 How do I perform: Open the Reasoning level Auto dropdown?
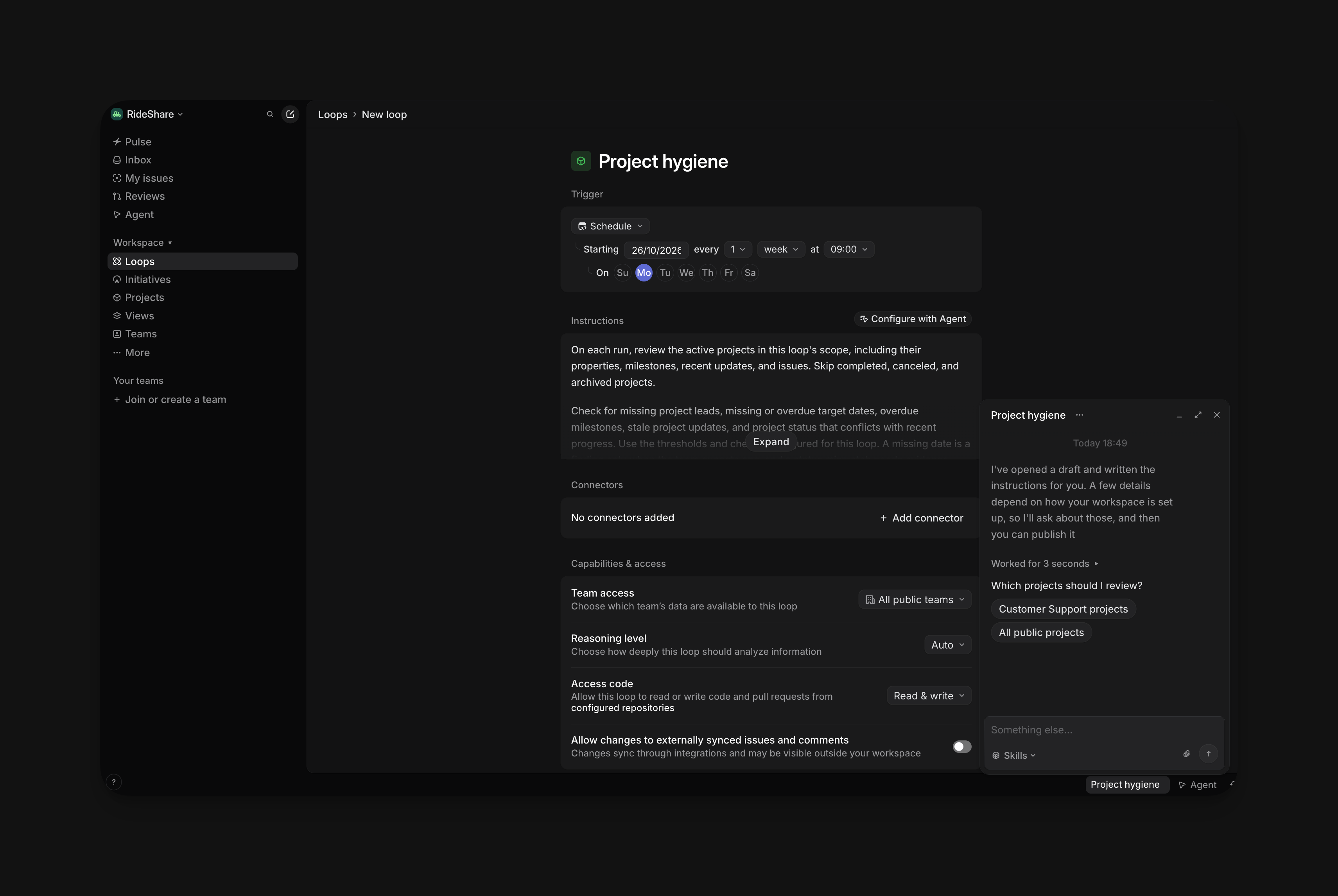[x=948, y=645]
